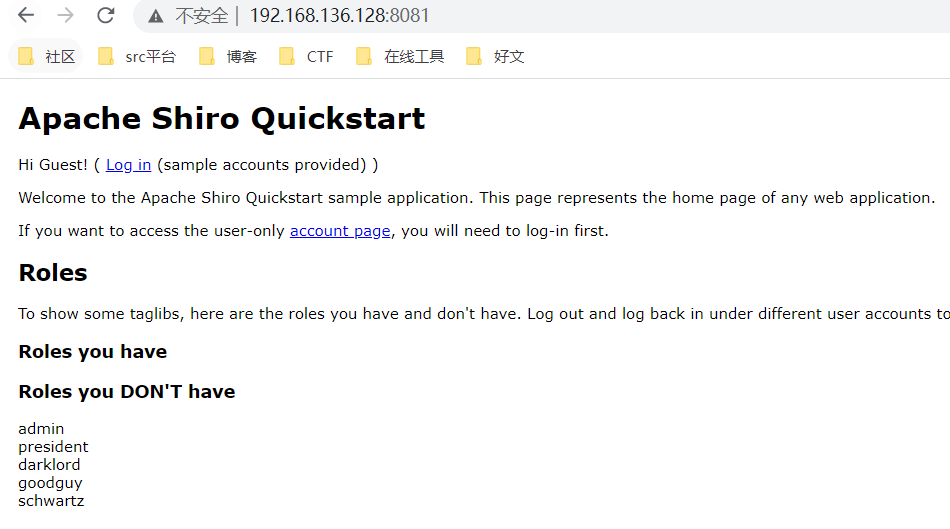The width and height of the screenshot is (950, 529).
Task: Open the 在线工具 bookmark folder
Action: tap(400, 56)
